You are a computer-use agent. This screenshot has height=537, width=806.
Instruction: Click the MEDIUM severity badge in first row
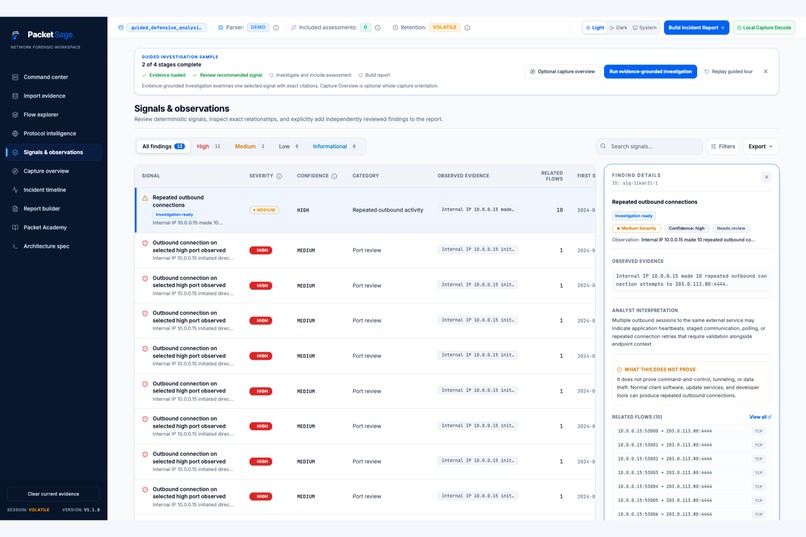pyautogui.click(x=264, y=210)
